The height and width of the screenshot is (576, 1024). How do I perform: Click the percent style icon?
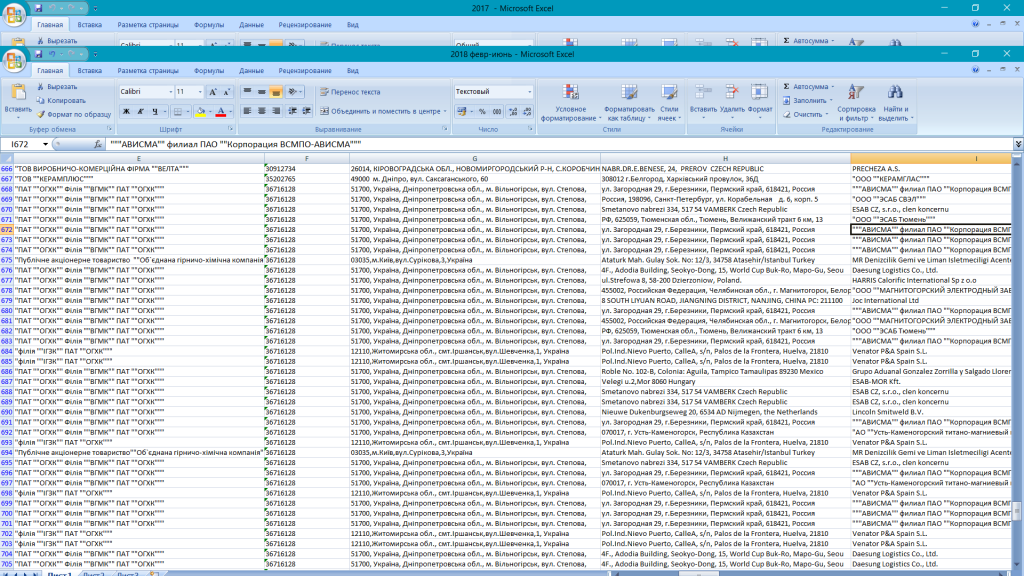tap(482, 111)
